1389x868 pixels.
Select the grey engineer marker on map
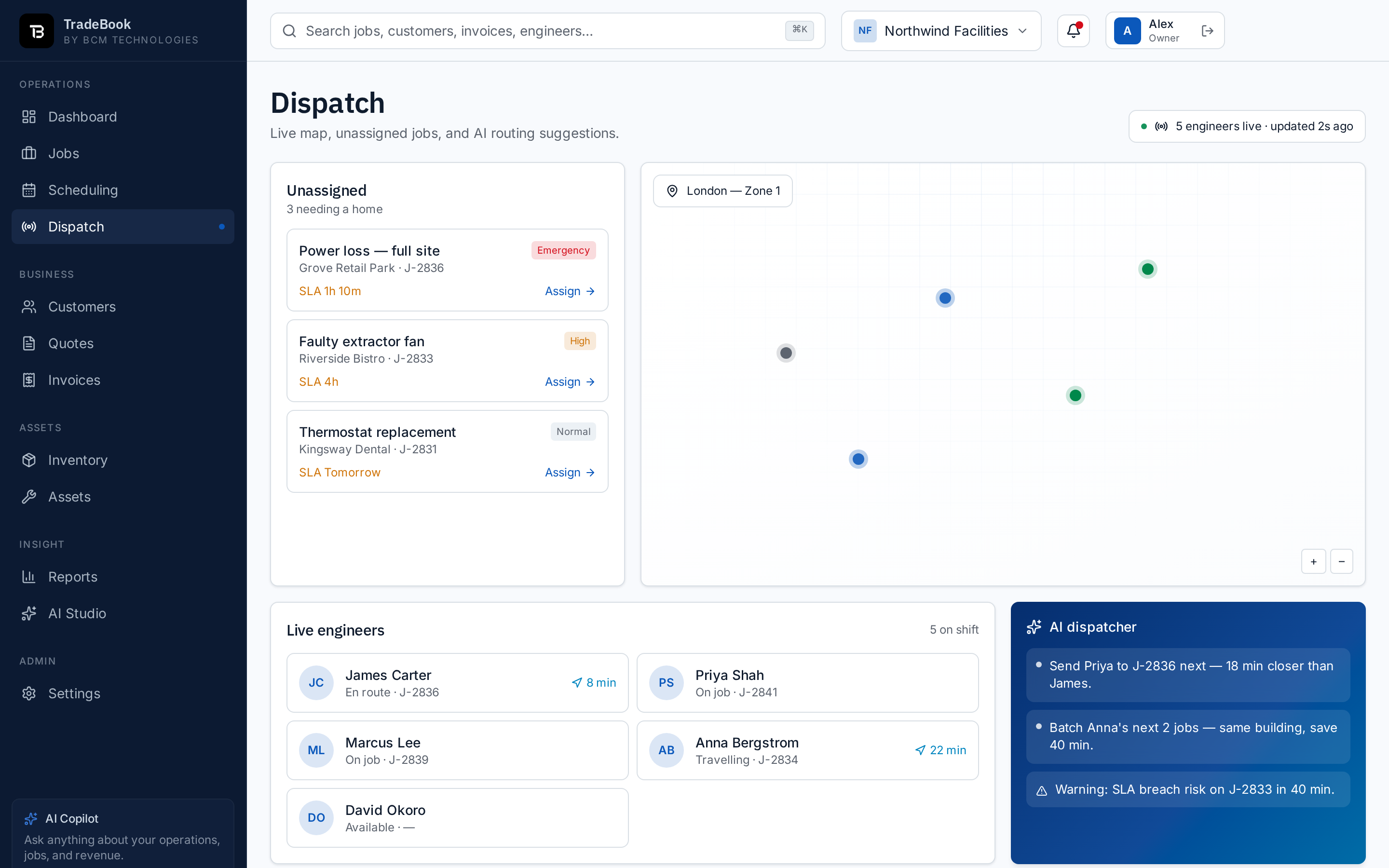coord(786,353)
